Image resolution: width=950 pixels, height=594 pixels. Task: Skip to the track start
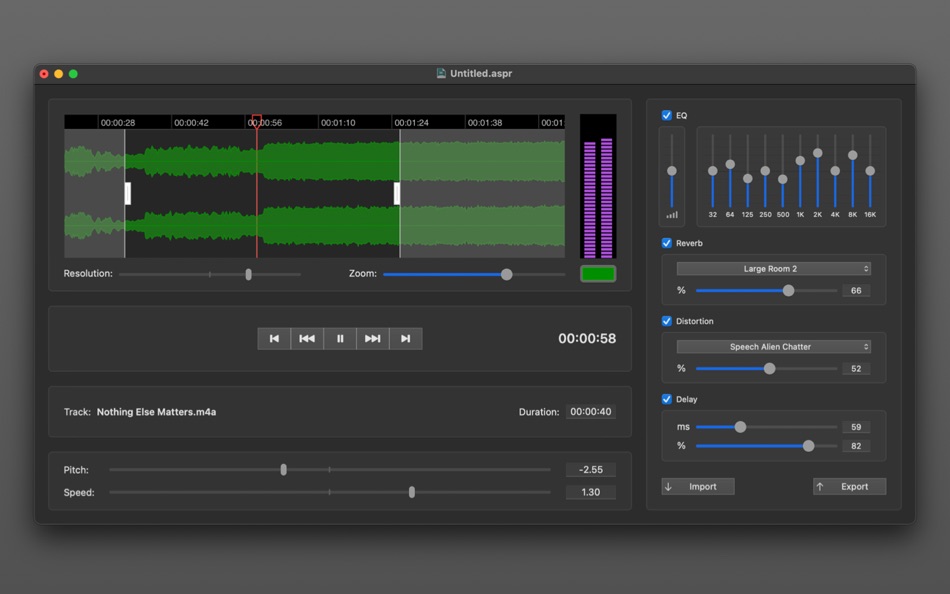pyautogui.click(x=274, y=339)
